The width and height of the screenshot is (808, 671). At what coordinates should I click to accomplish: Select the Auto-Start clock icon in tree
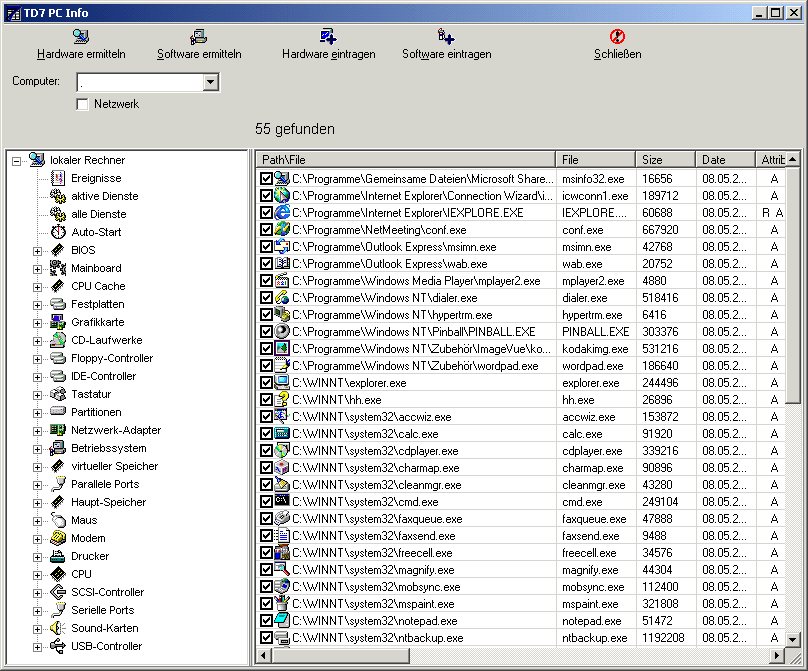click(x=58, y=232)
